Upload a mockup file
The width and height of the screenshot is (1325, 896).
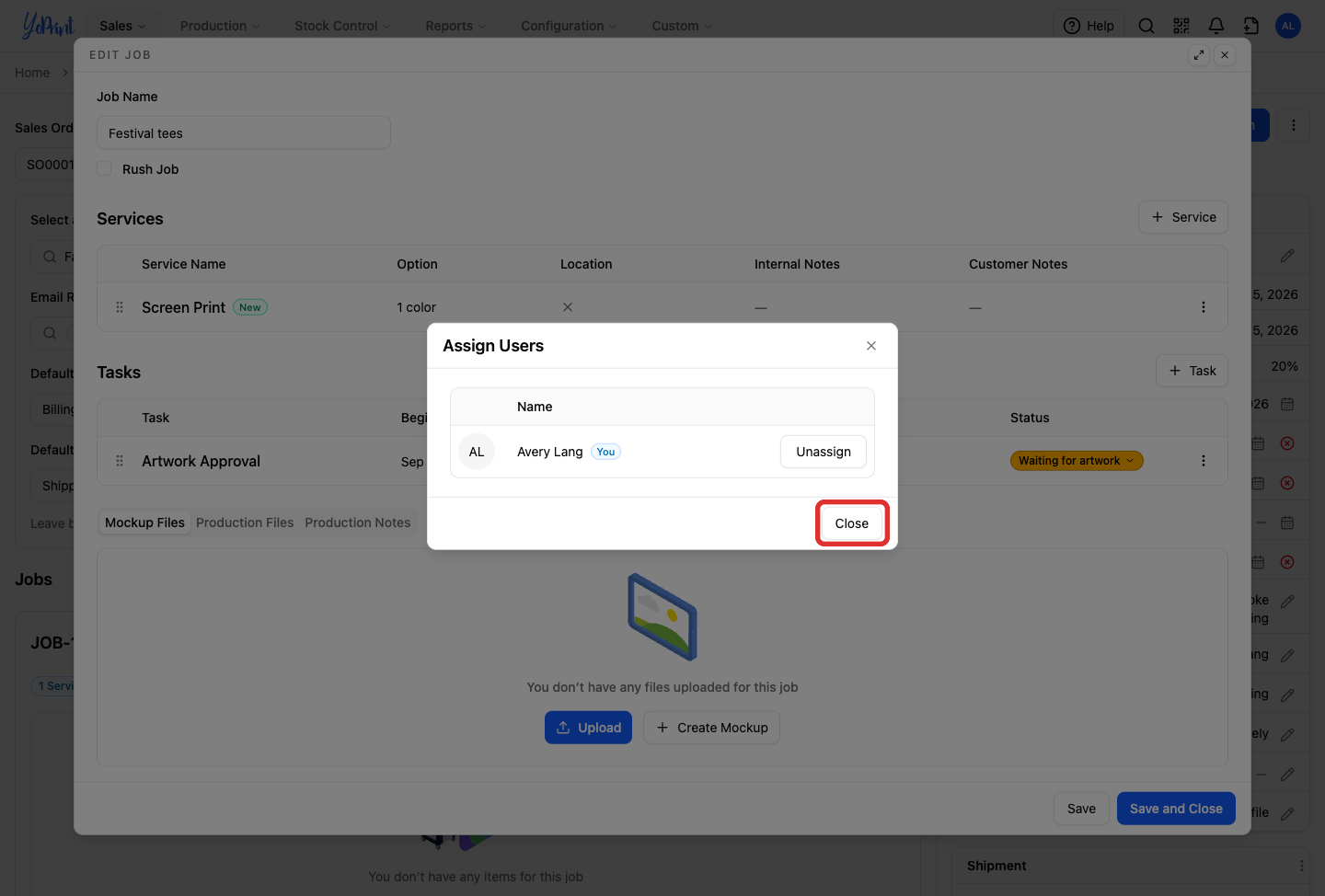[589, 728]
